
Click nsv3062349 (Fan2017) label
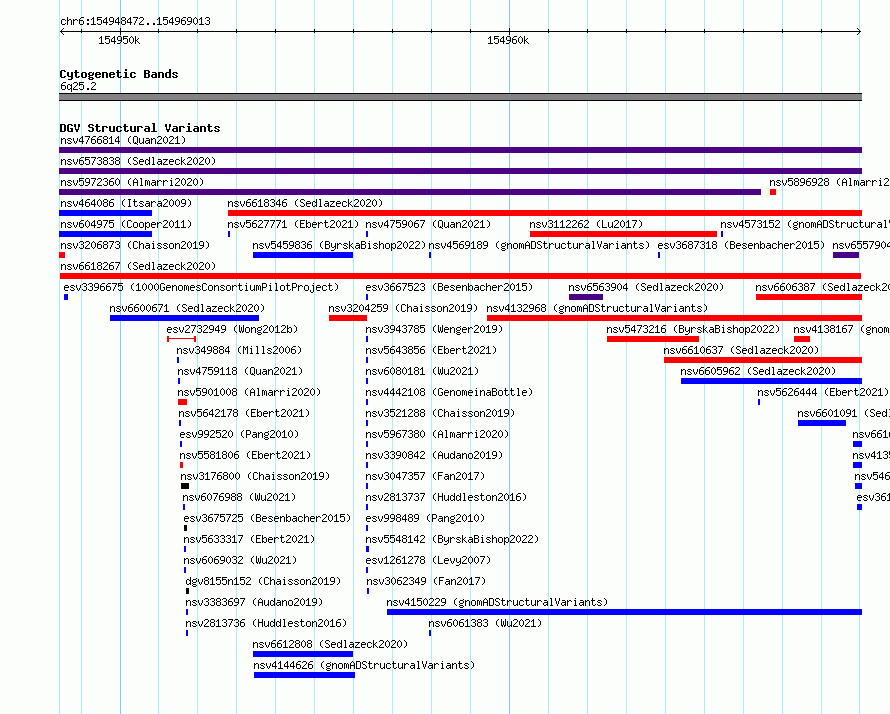point(426,581)
